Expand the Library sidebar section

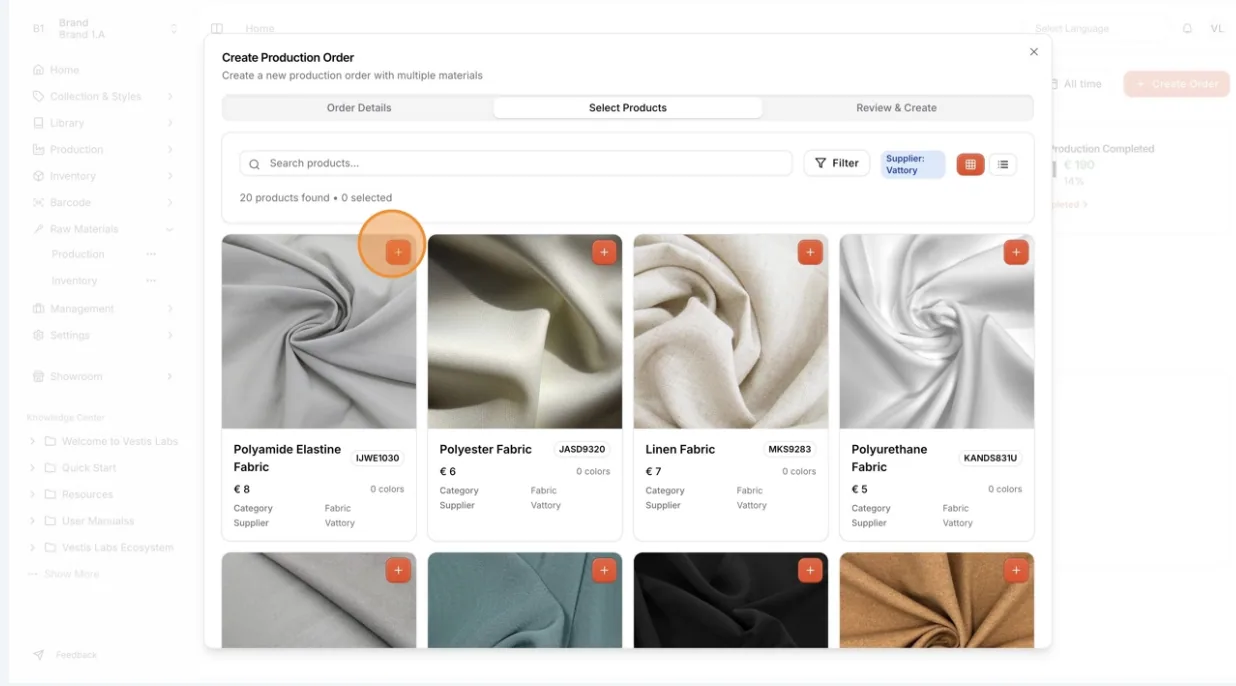[x=103, y=123]
